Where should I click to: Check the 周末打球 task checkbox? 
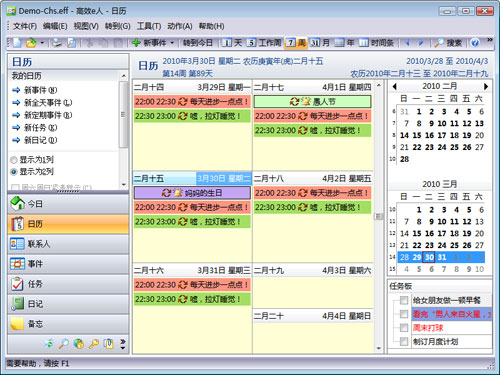(404, 328)
